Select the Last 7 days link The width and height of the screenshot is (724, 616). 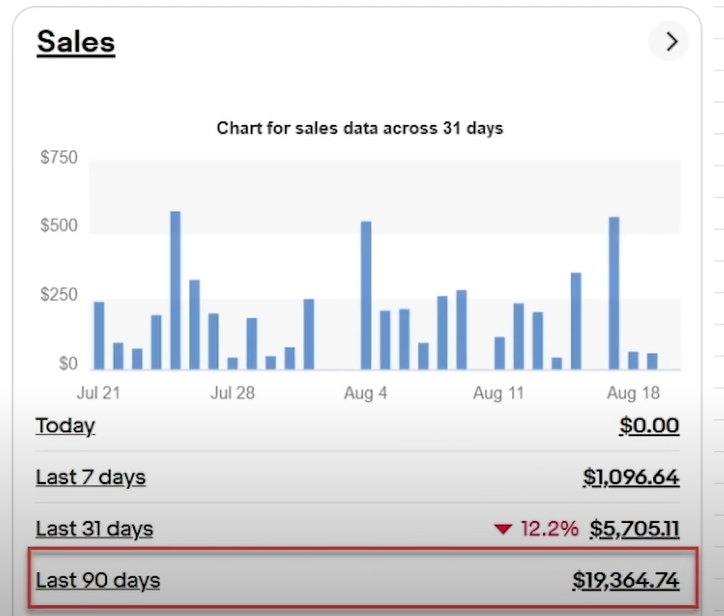click(90, 478)
